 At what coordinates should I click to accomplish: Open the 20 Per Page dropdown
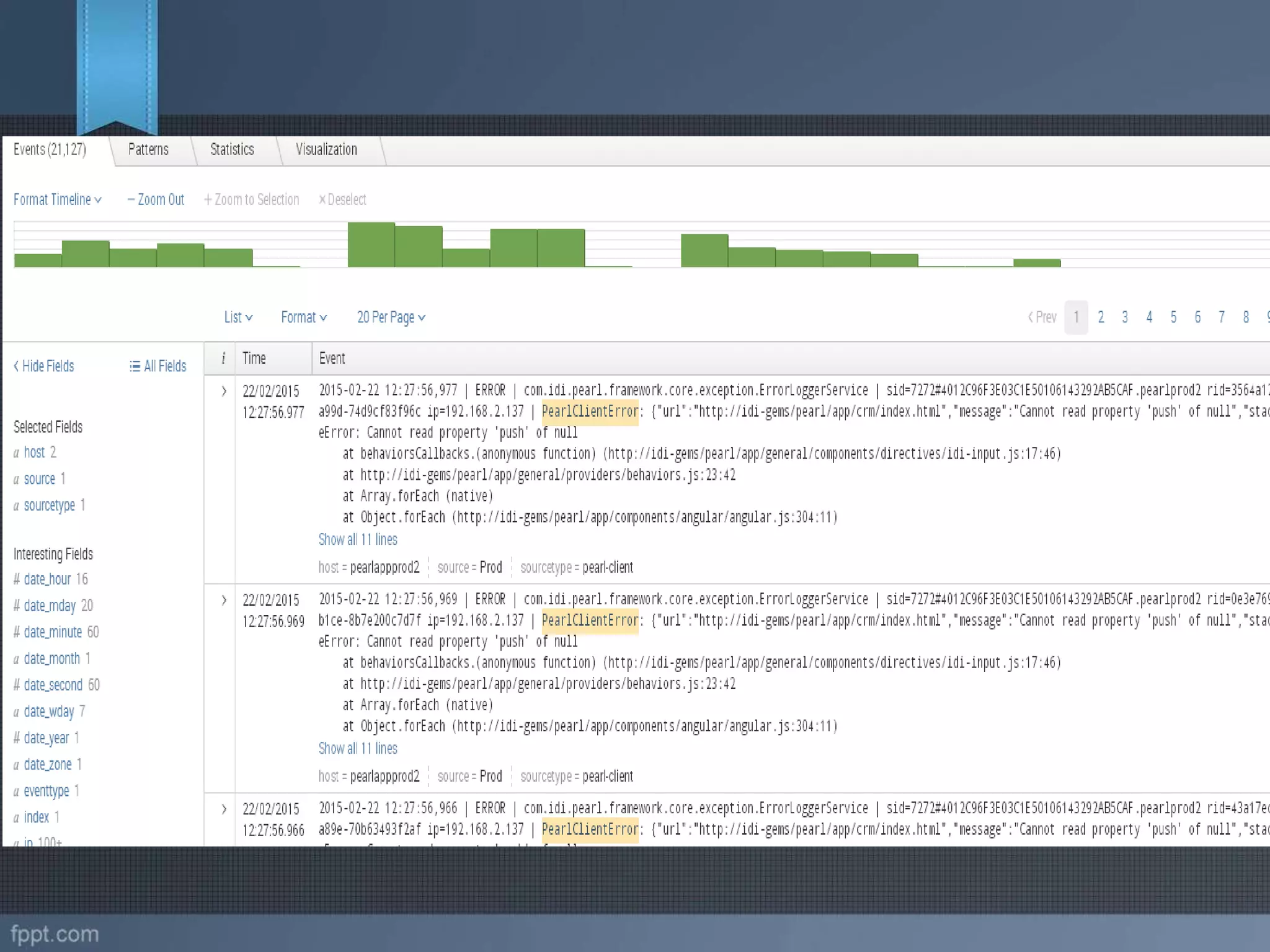(391, 317)
